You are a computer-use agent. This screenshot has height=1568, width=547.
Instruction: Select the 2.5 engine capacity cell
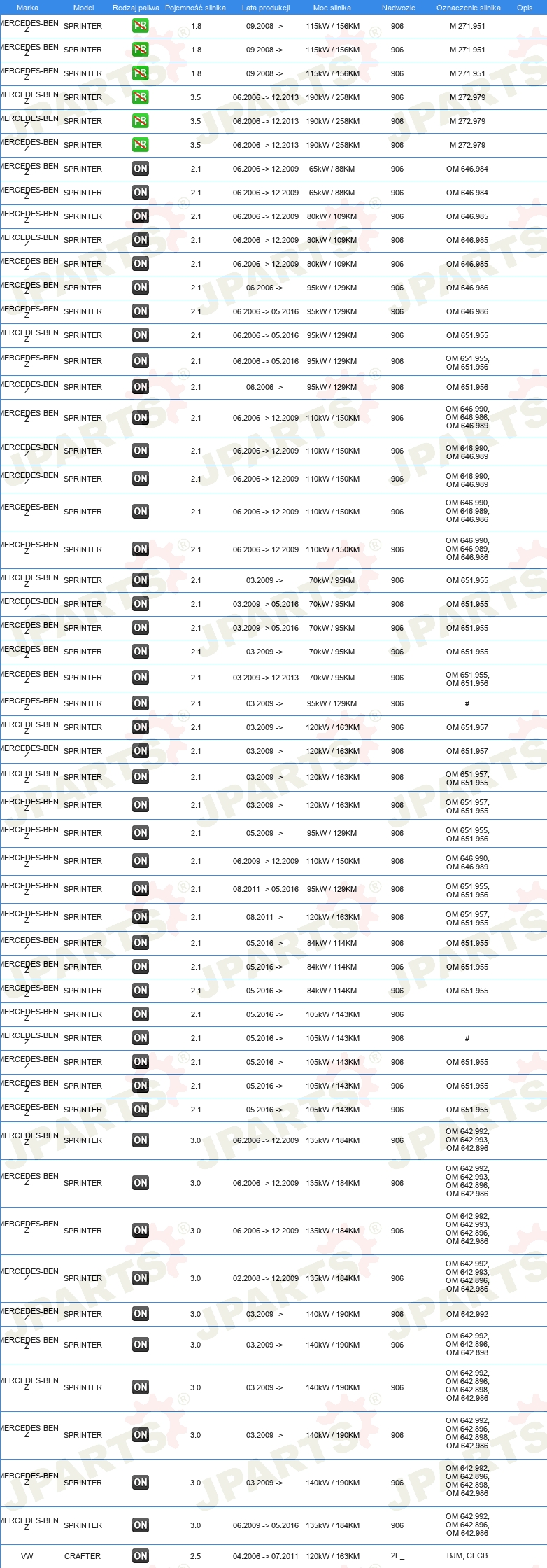tap(195, 1556)
